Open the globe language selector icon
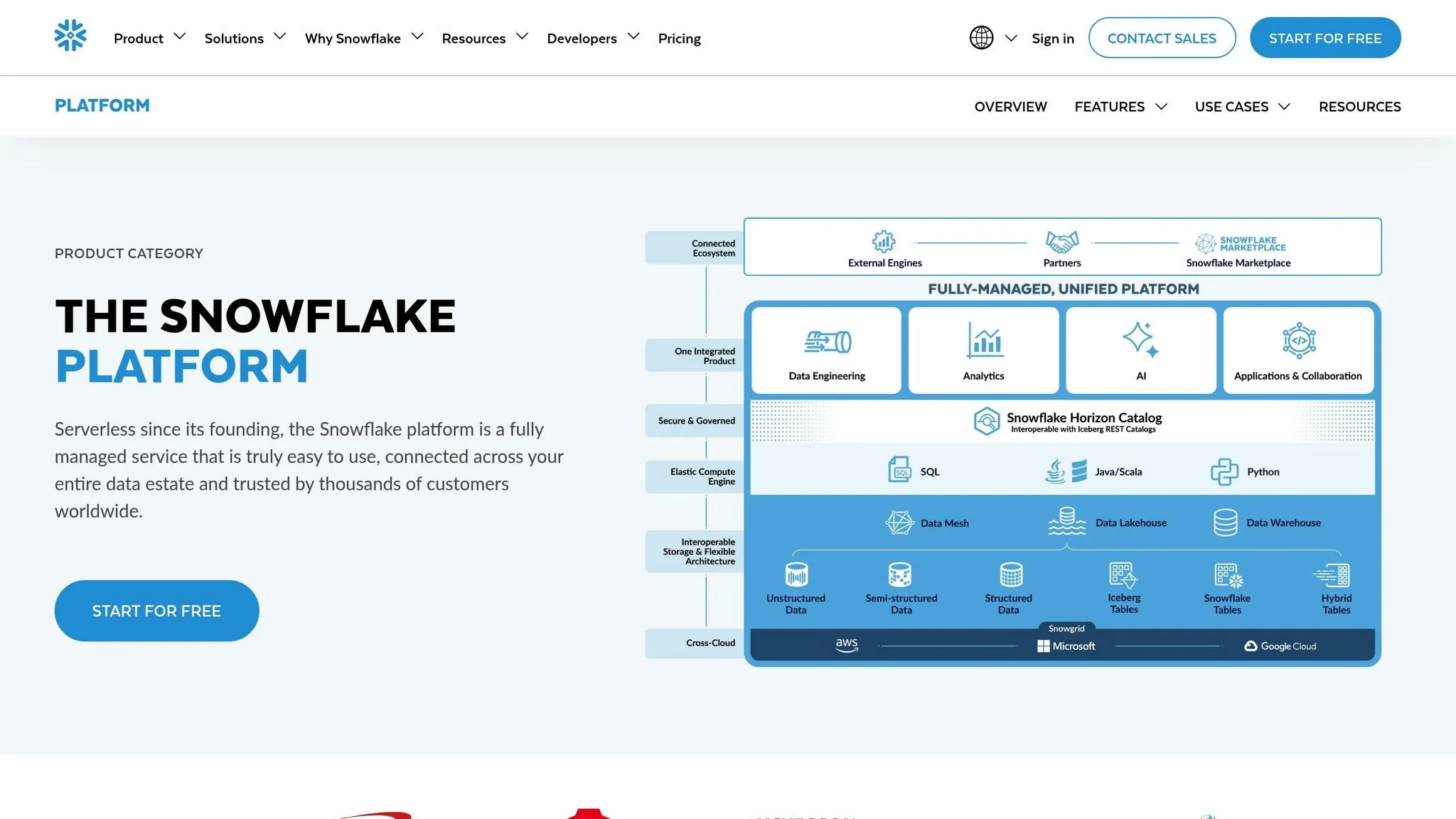 point(981,38)
